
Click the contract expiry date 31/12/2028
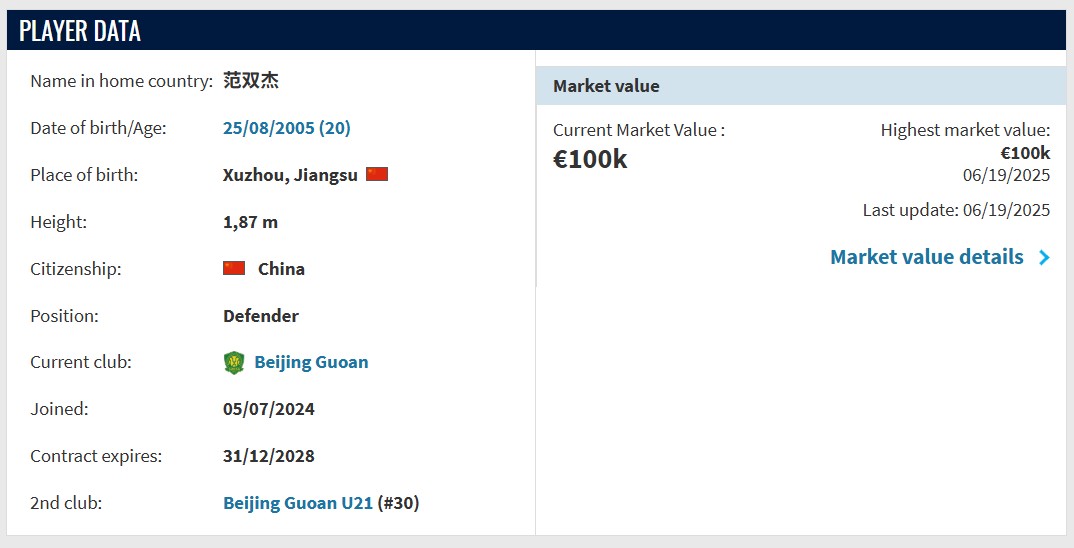269,456
